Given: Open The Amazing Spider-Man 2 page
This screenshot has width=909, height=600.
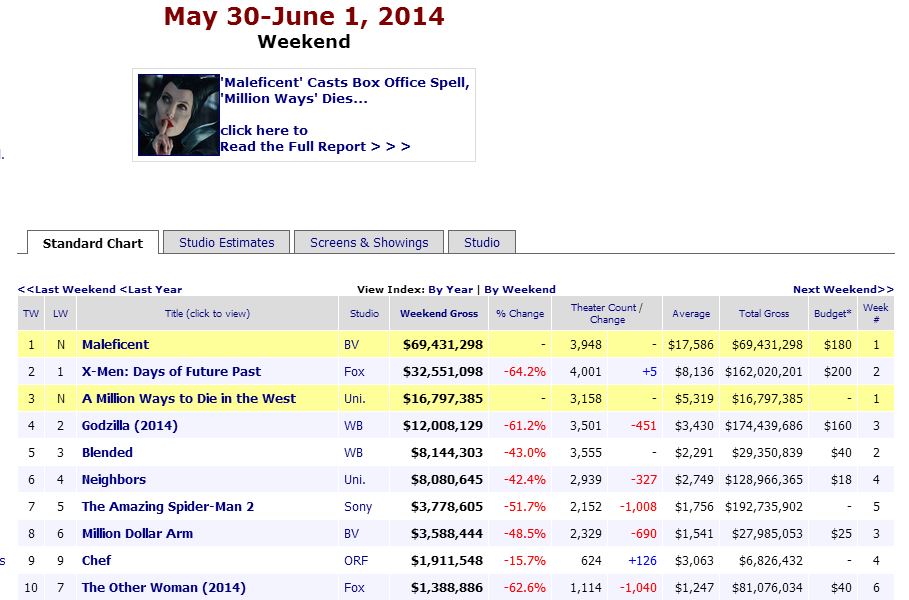Looking at the screenshot, I should pyautogui.click(x=168, y=506).
